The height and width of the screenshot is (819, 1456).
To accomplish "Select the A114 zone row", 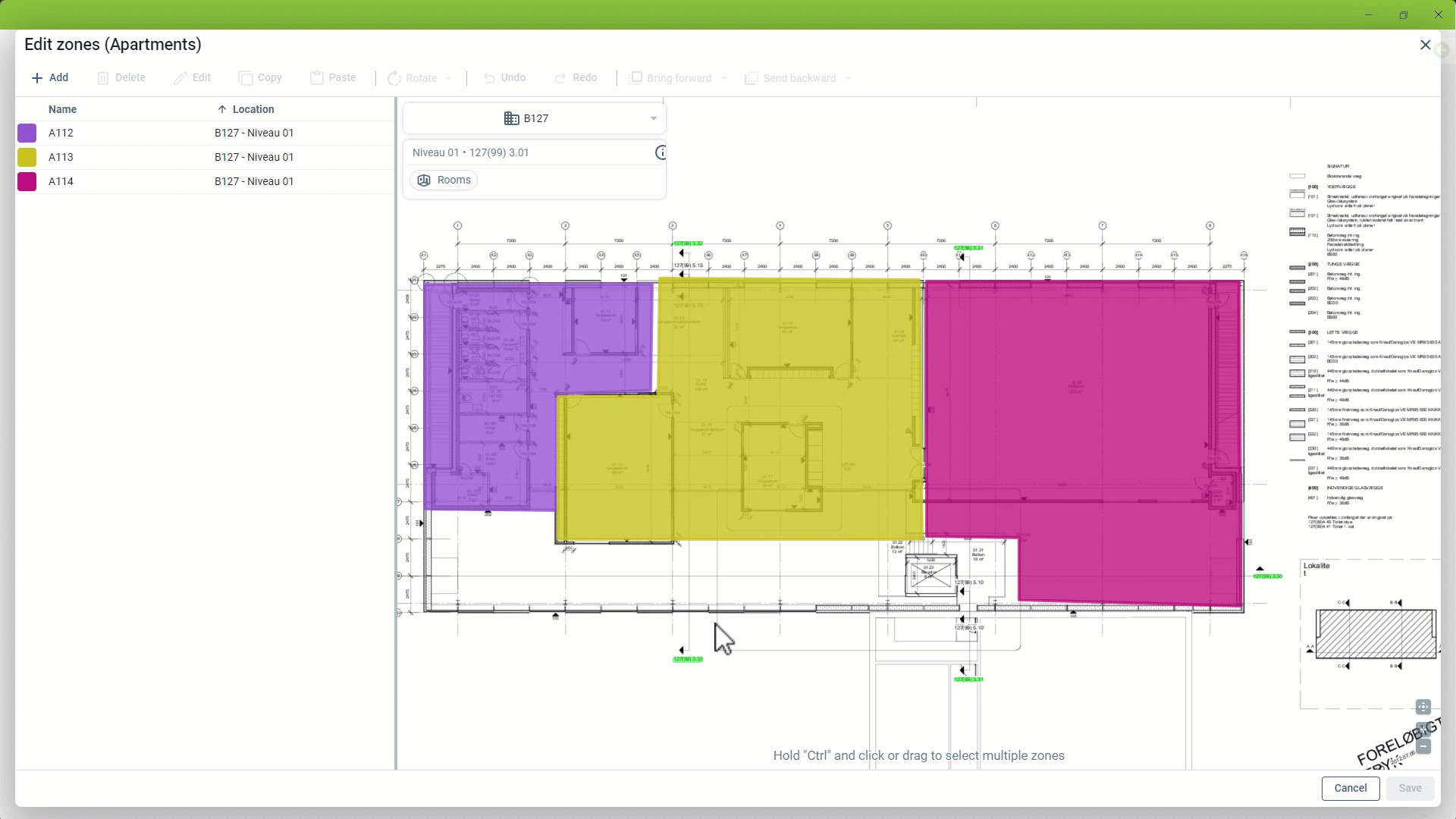I will click(205, 181).
